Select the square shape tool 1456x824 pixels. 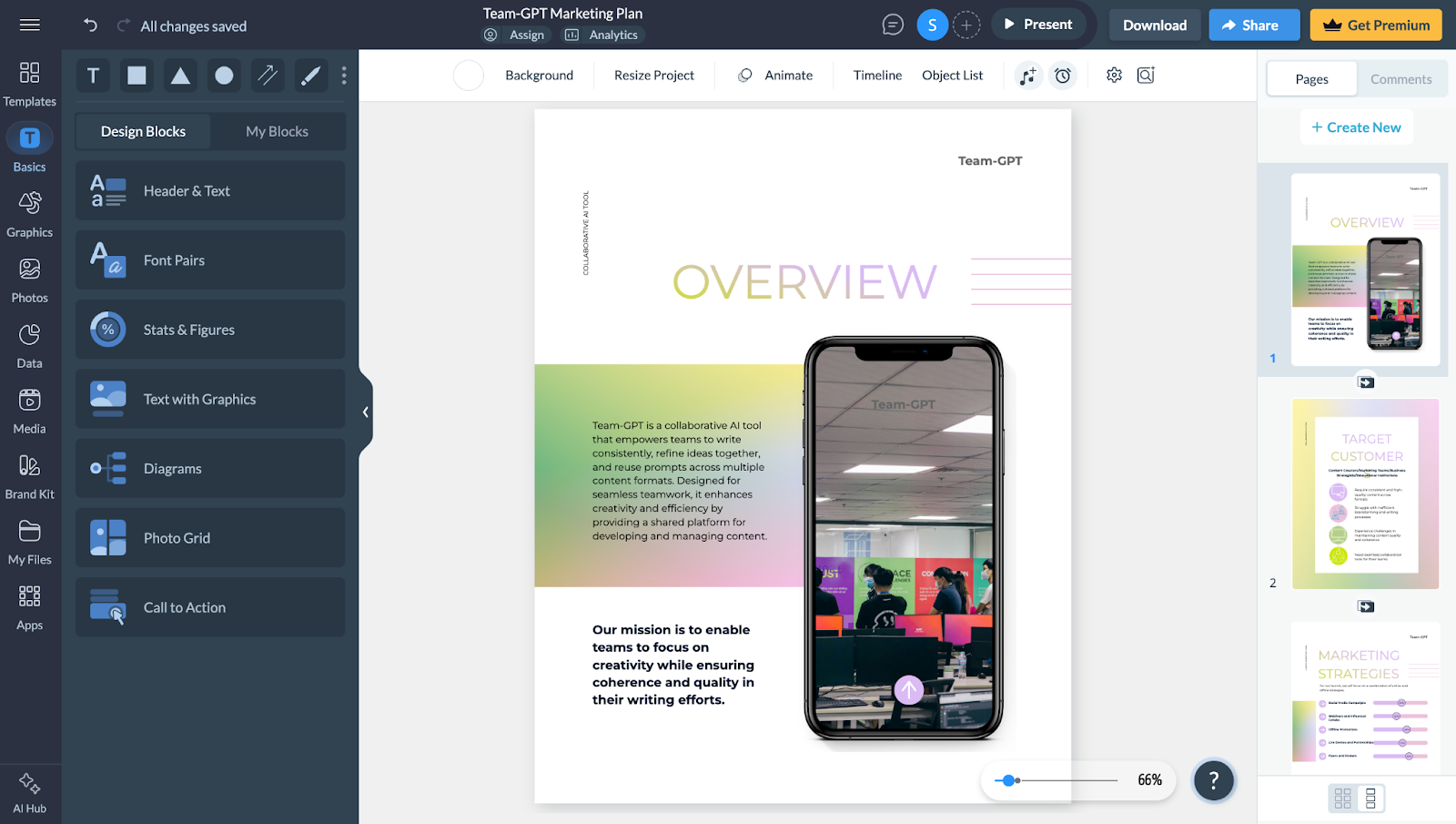pyautogui.click(x=136, y=76)
